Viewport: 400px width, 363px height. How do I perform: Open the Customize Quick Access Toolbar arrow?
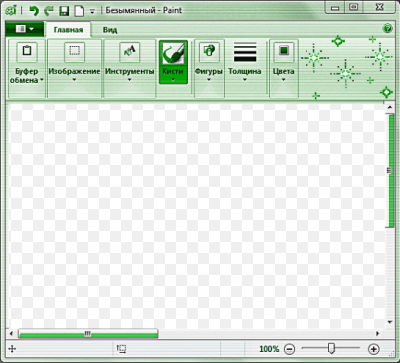pos(92,11)
